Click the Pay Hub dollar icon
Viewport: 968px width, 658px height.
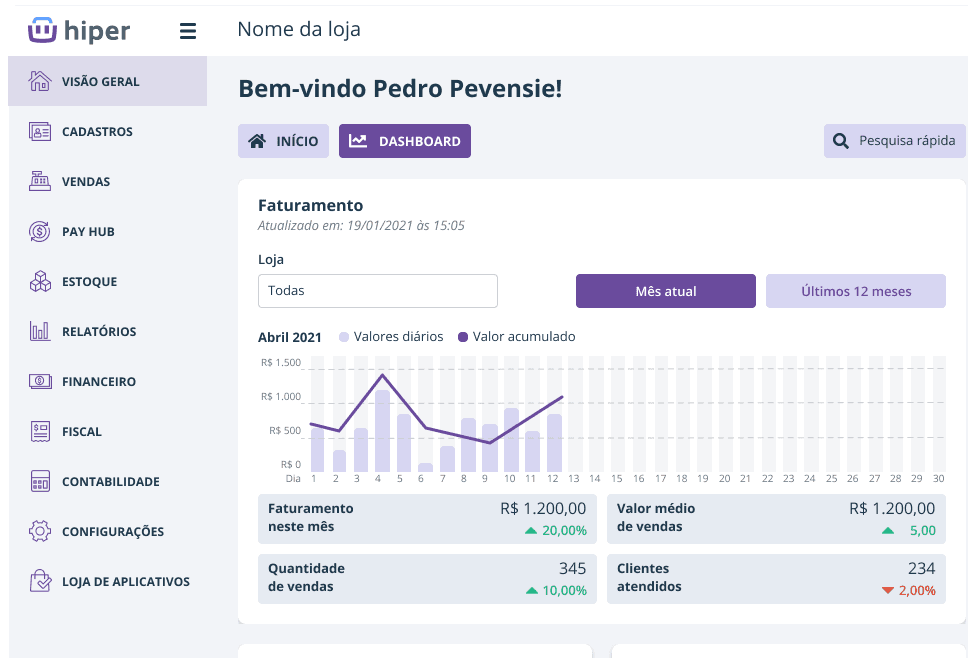coord(40,231)
